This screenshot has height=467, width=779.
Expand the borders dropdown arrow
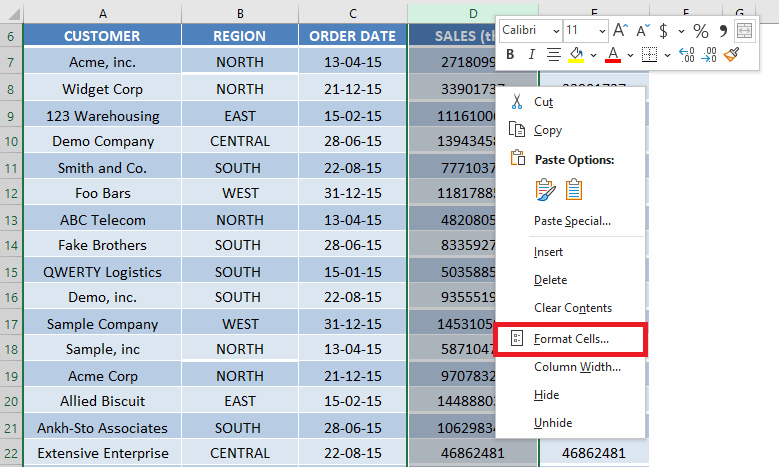[x=667, y=55]
